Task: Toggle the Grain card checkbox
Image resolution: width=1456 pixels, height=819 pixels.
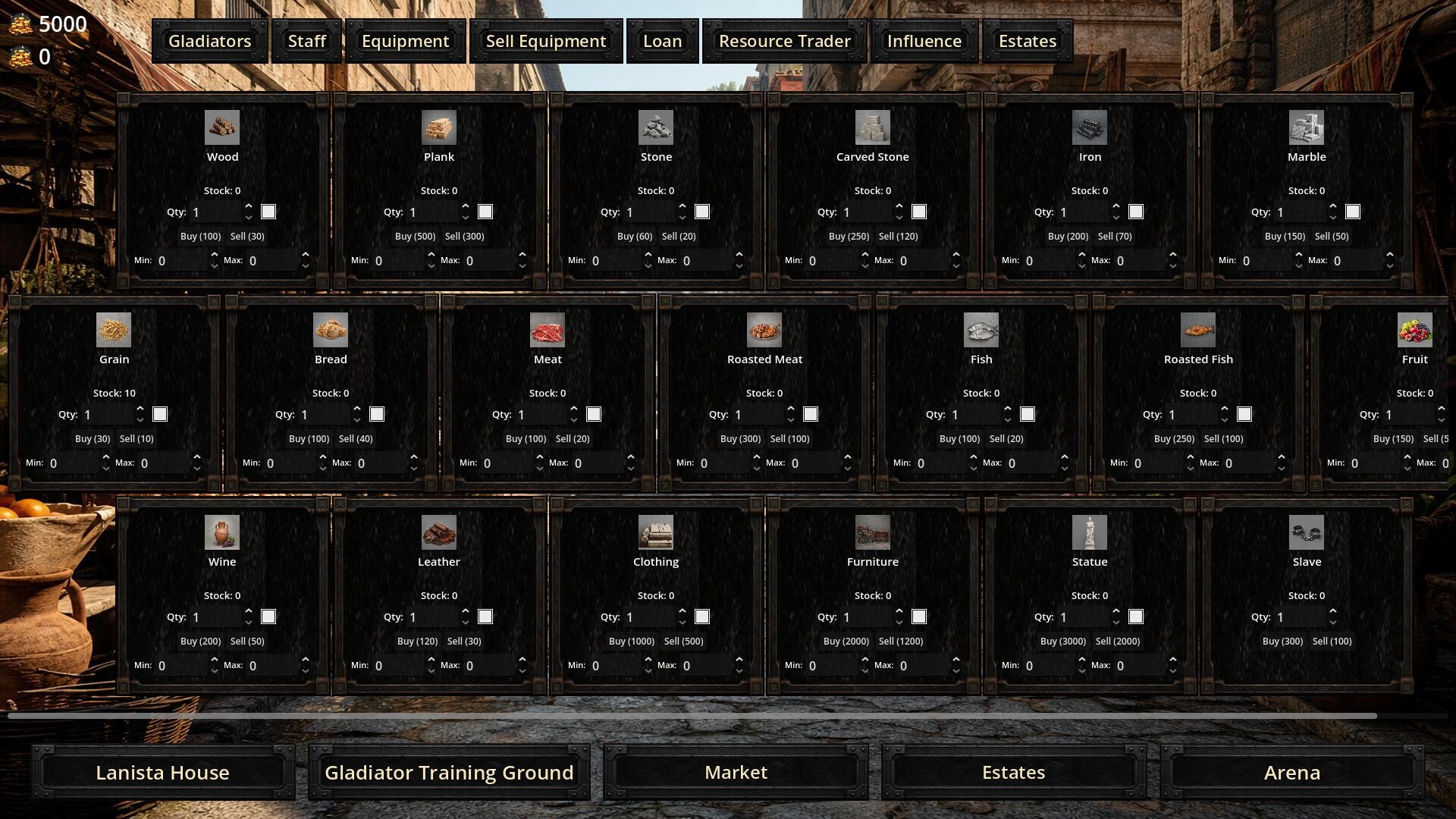Action: 160,414
